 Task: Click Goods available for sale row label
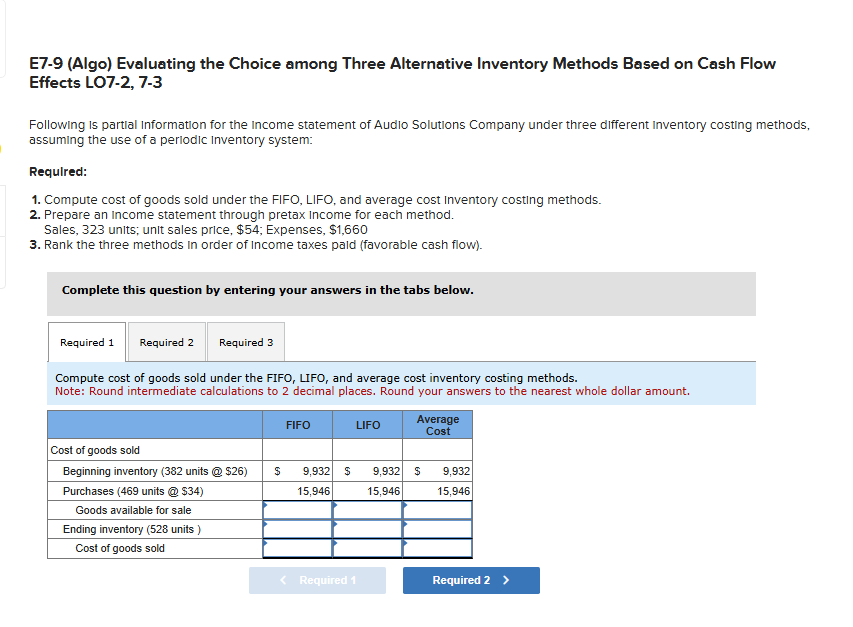click(133, 510)
